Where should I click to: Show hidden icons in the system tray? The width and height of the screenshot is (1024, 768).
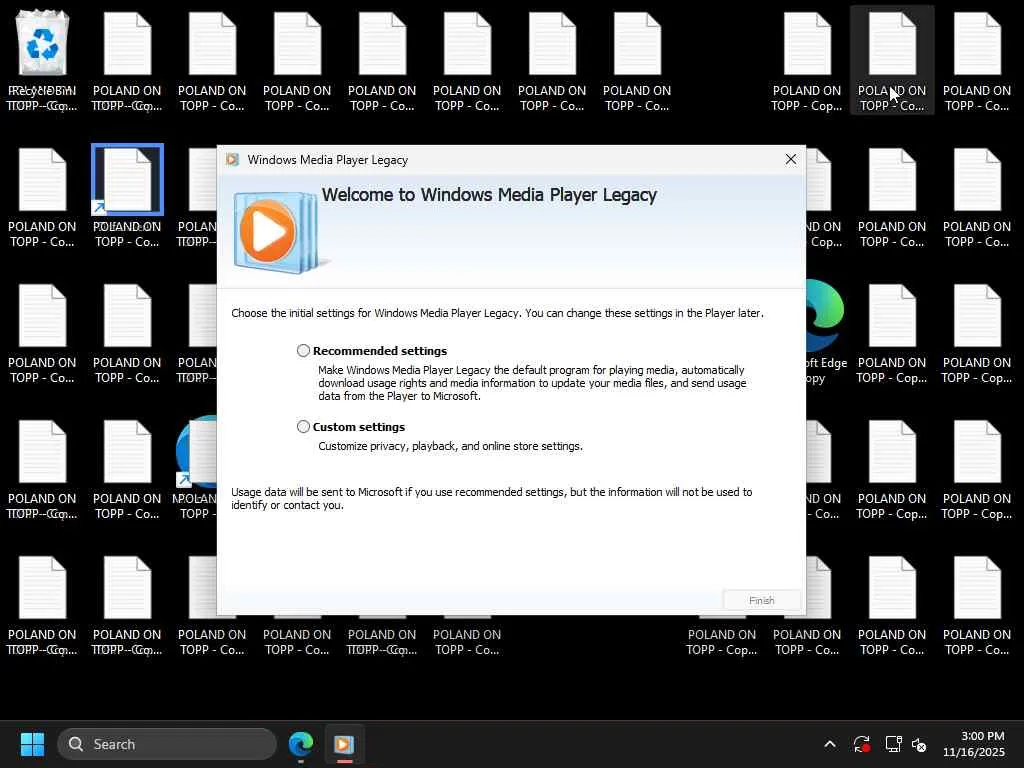click(829, 744)
